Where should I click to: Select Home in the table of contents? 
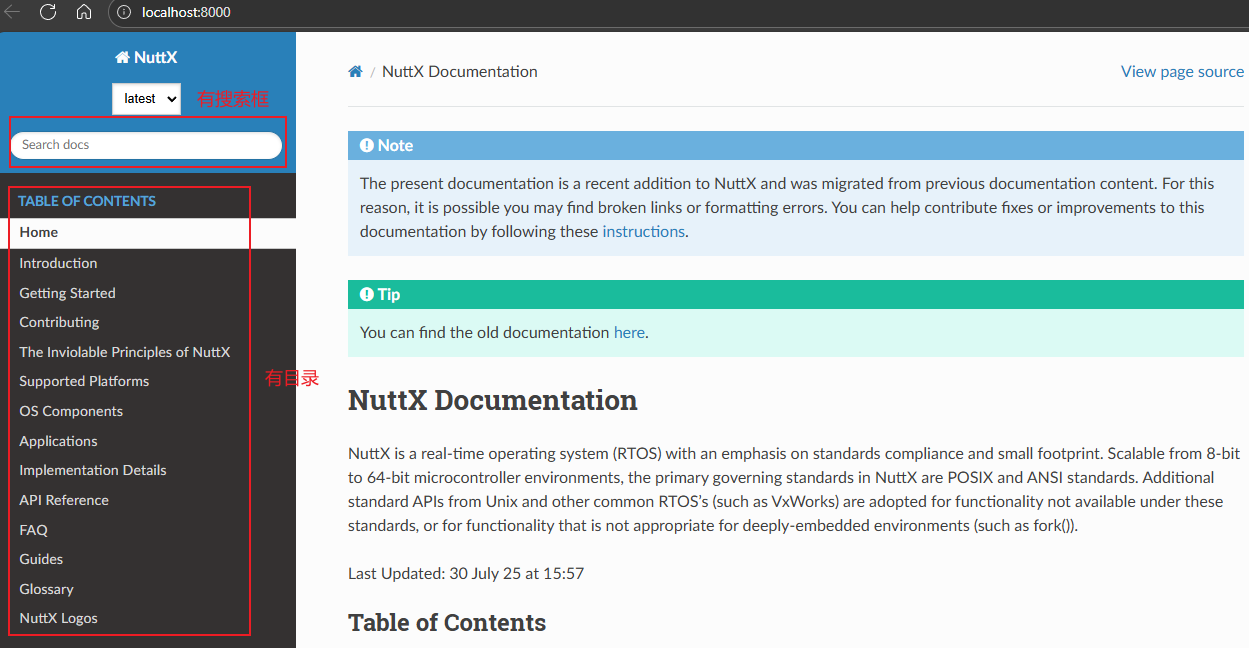click(x=148, y=232)
